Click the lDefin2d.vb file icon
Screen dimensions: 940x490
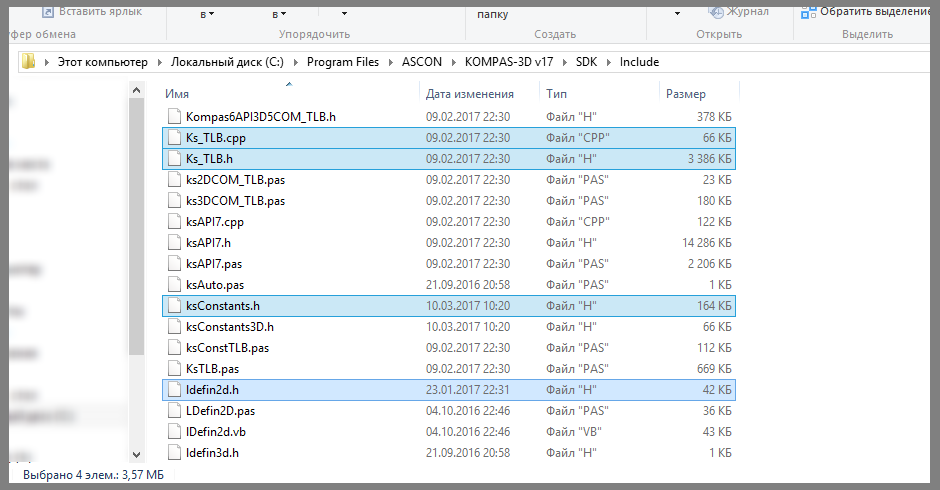pos(174,431)
